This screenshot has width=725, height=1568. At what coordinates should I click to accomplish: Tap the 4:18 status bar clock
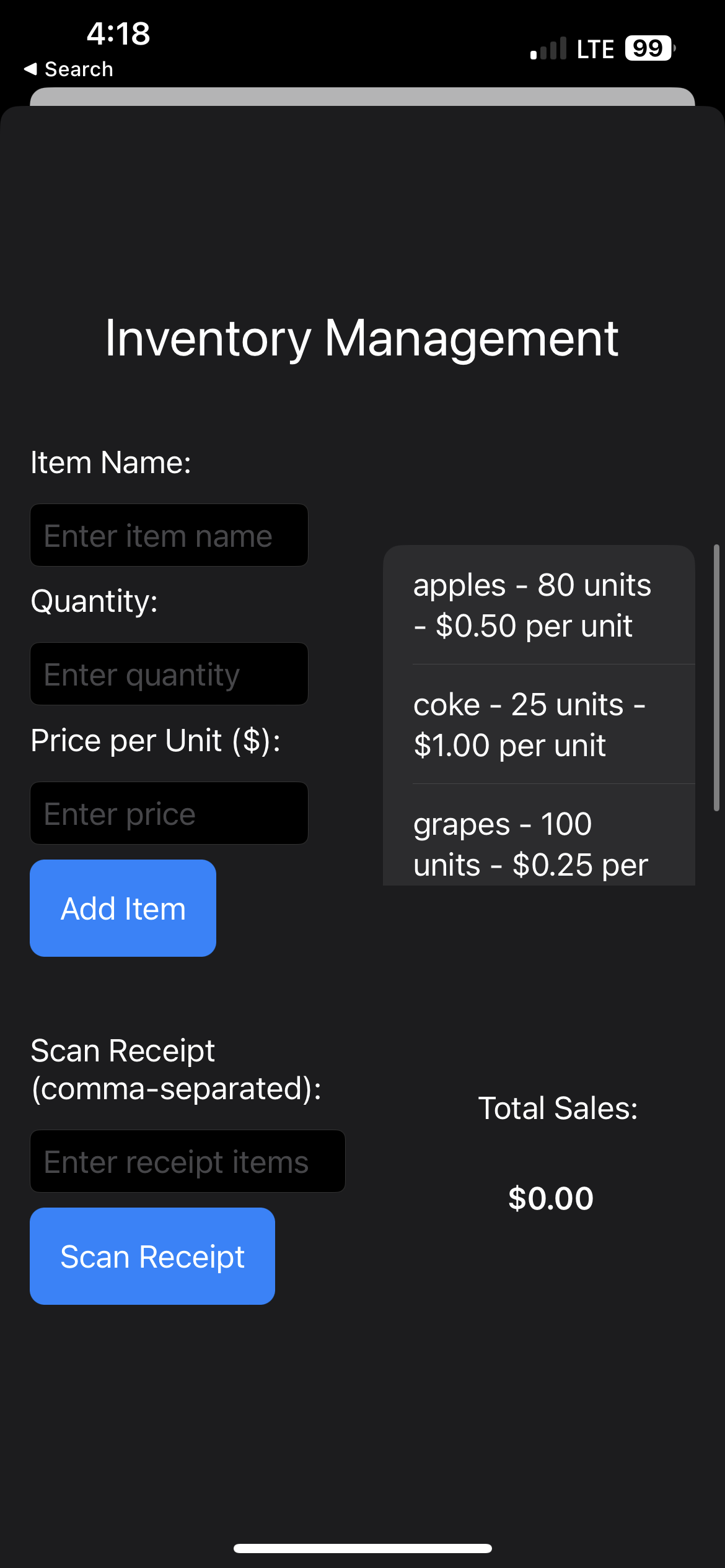(118, 33)
